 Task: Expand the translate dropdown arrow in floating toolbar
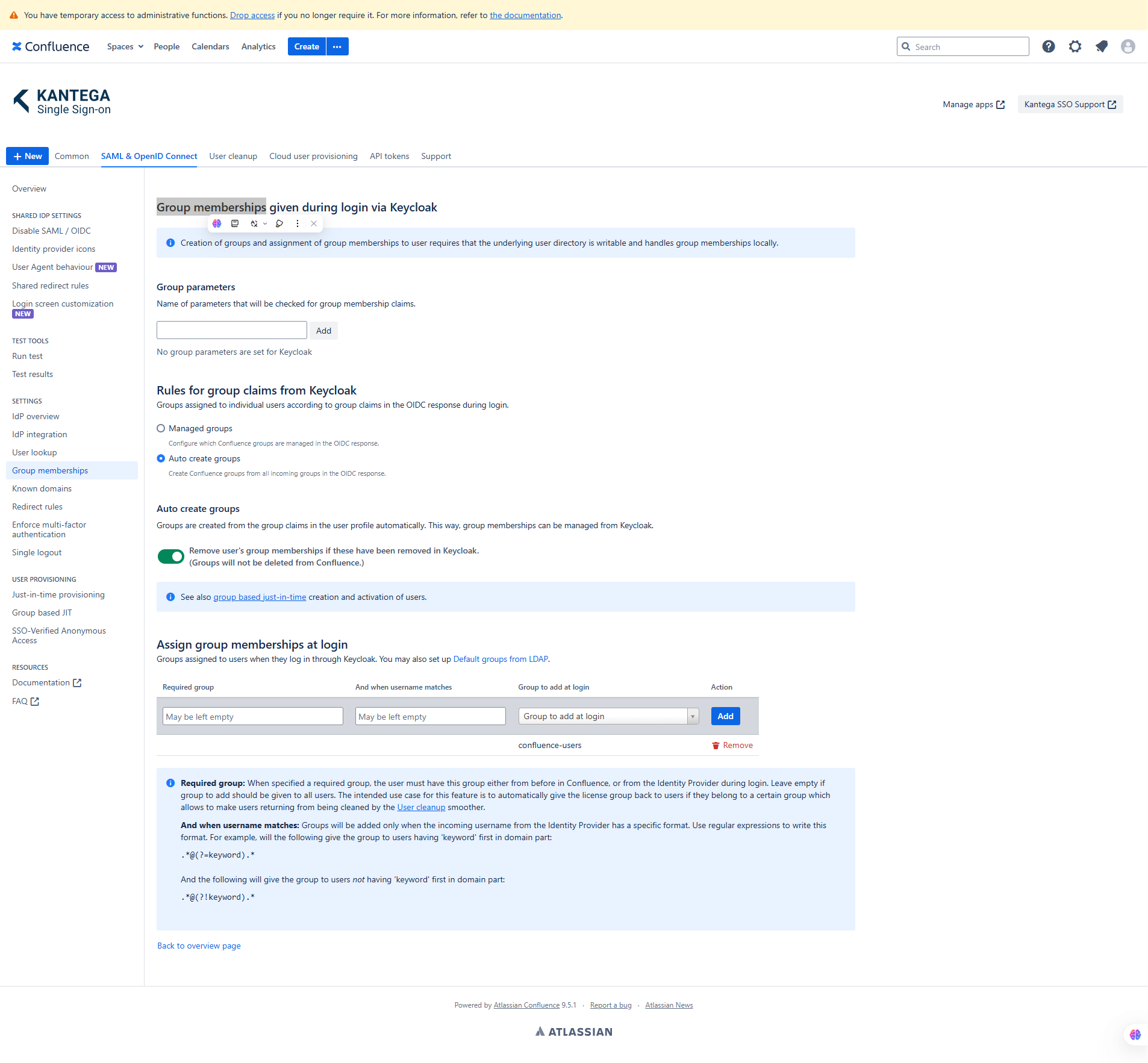(265, 223)
